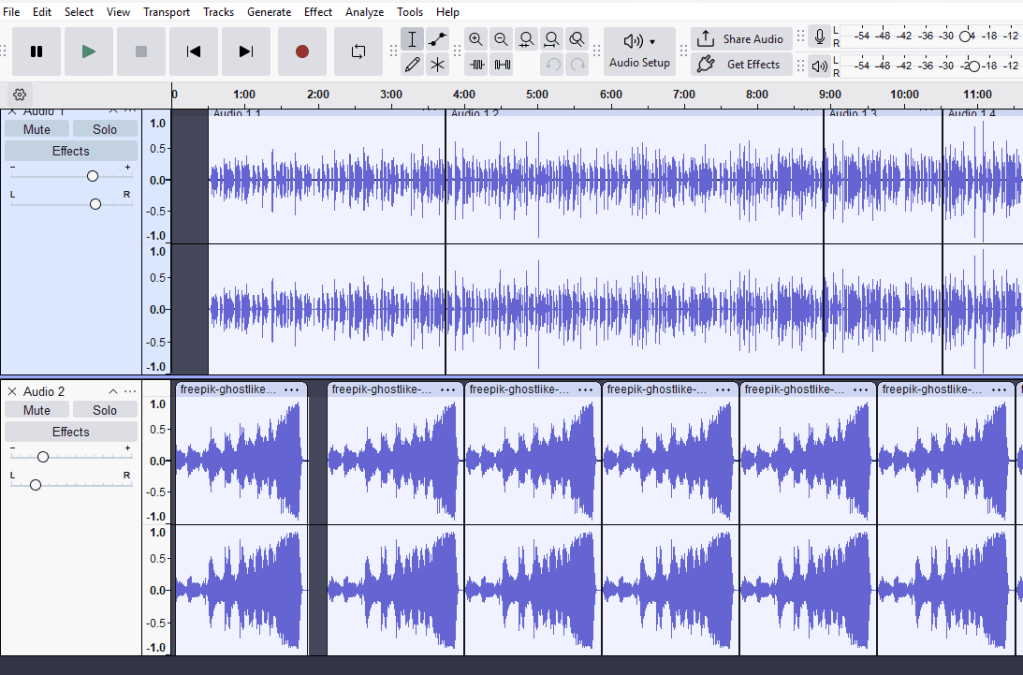Click the green Play button
The height and width of the screenshot is (675, 1023).
coord(89,52)
